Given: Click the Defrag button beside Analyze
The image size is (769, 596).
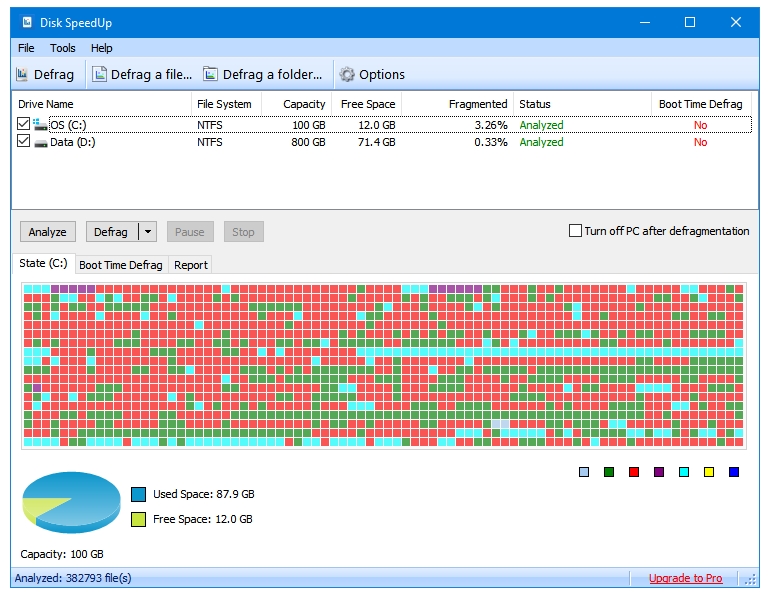Looking at the screenshot, I should [112, 232].
